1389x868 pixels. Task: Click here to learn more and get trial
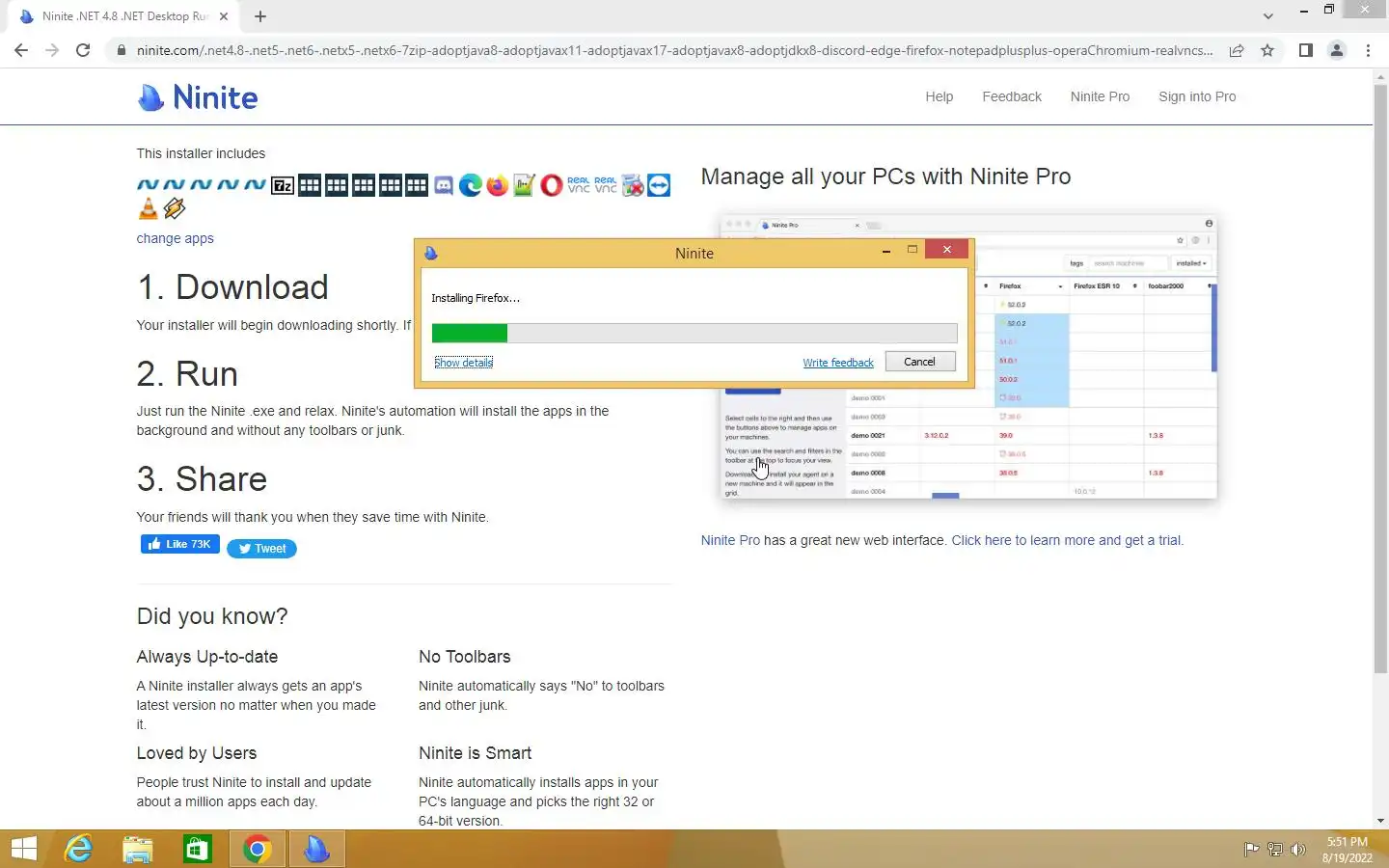pyautogui.click(x=1067, y=540)
